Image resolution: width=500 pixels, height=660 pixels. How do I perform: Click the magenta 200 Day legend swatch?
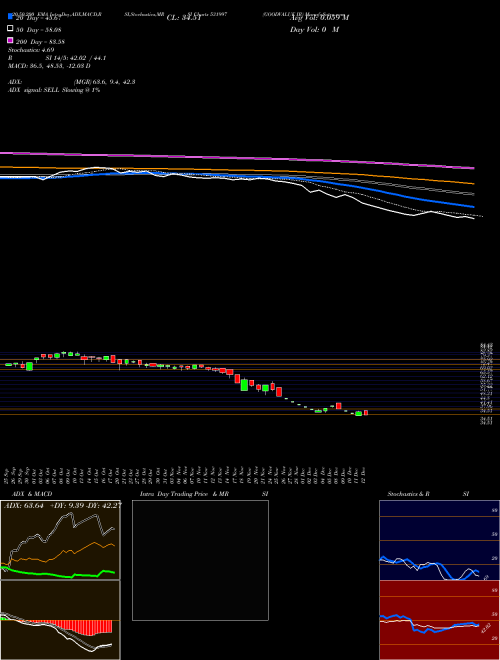pyautogui.click(x=10, y=40)
